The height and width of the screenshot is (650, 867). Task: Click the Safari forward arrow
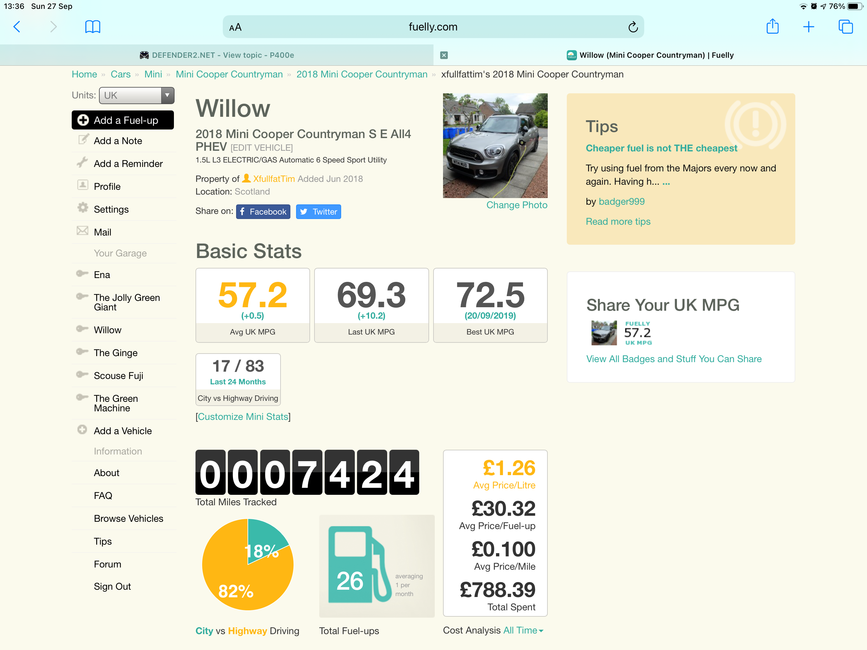click(53, 27)
